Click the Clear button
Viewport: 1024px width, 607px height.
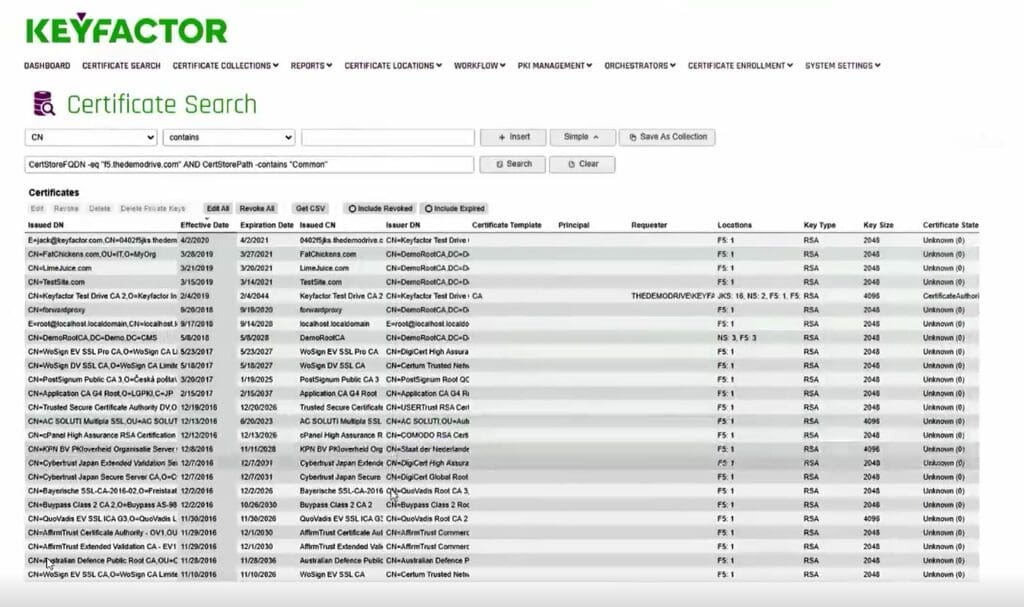(x=582, y=164)
